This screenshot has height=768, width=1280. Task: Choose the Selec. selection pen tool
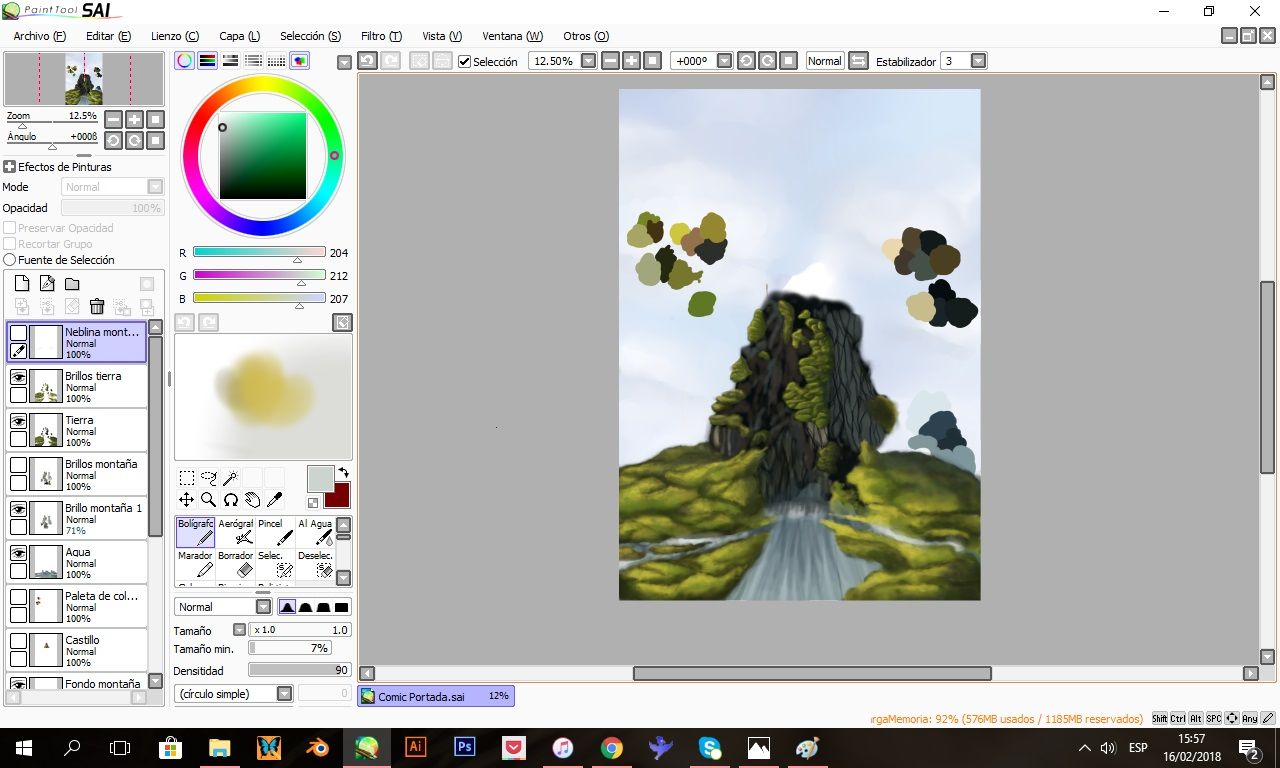[276, 564]
